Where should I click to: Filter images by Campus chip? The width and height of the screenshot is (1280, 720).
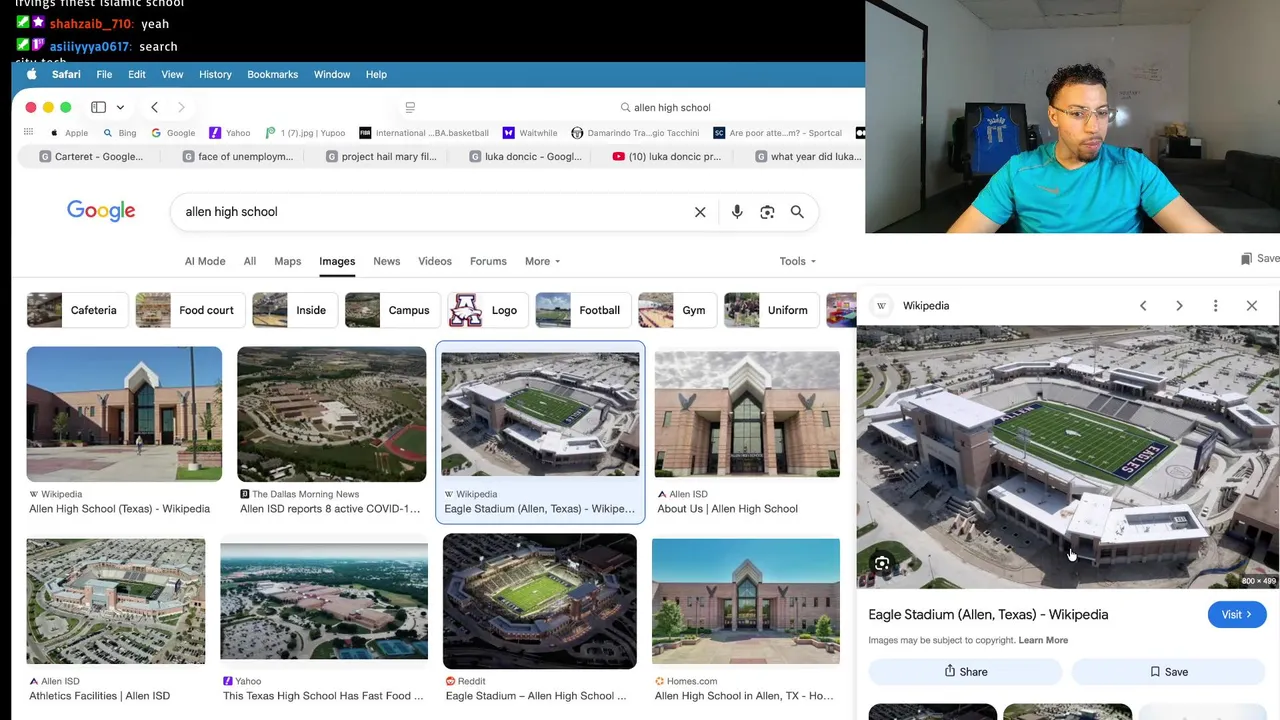[392, 310]
